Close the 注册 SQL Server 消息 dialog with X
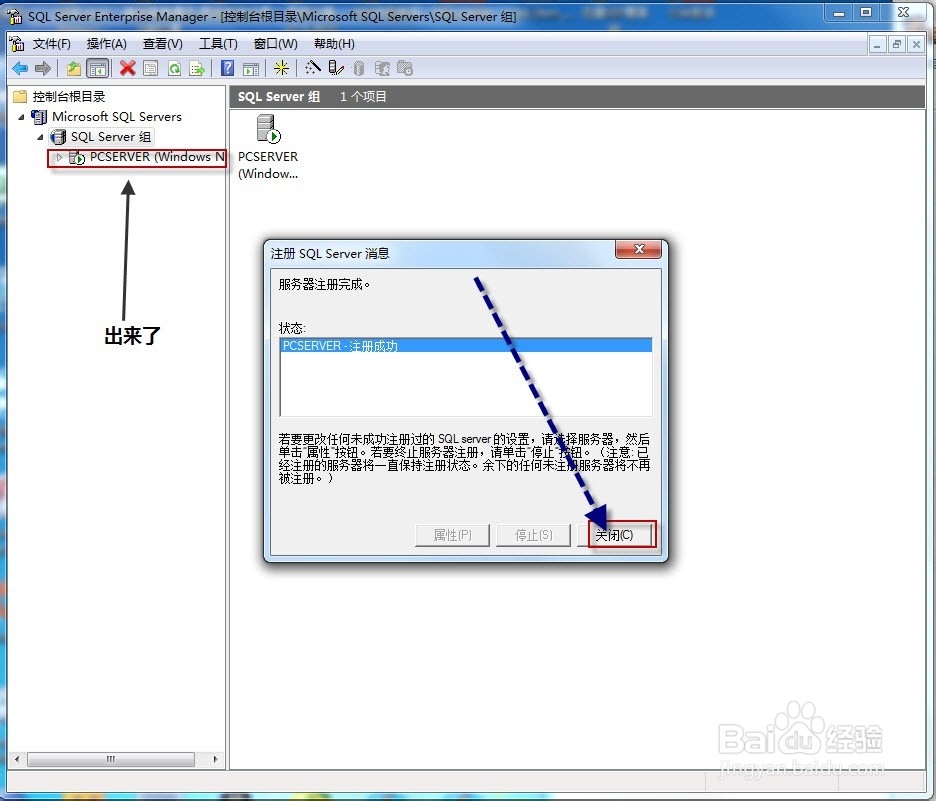 pos(638,249)
